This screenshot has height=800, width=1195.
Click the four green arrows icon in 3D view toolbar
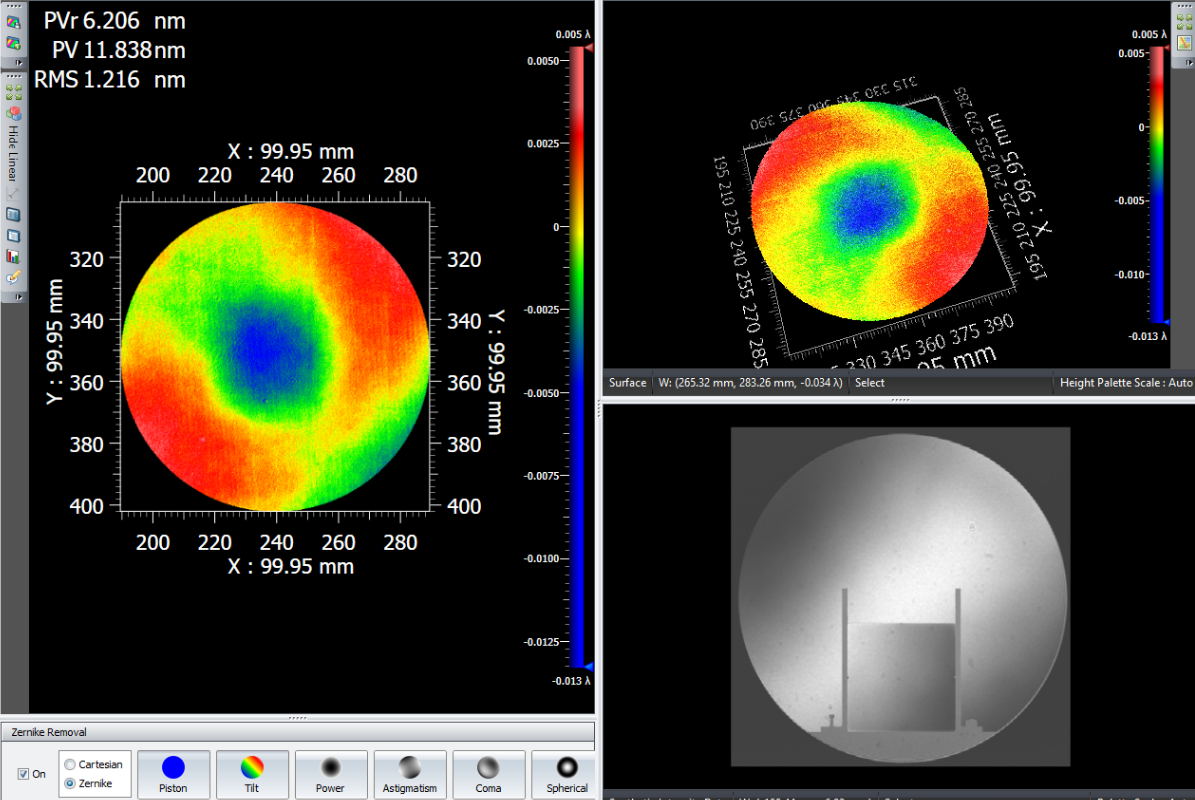click(x=1183, y=22)
